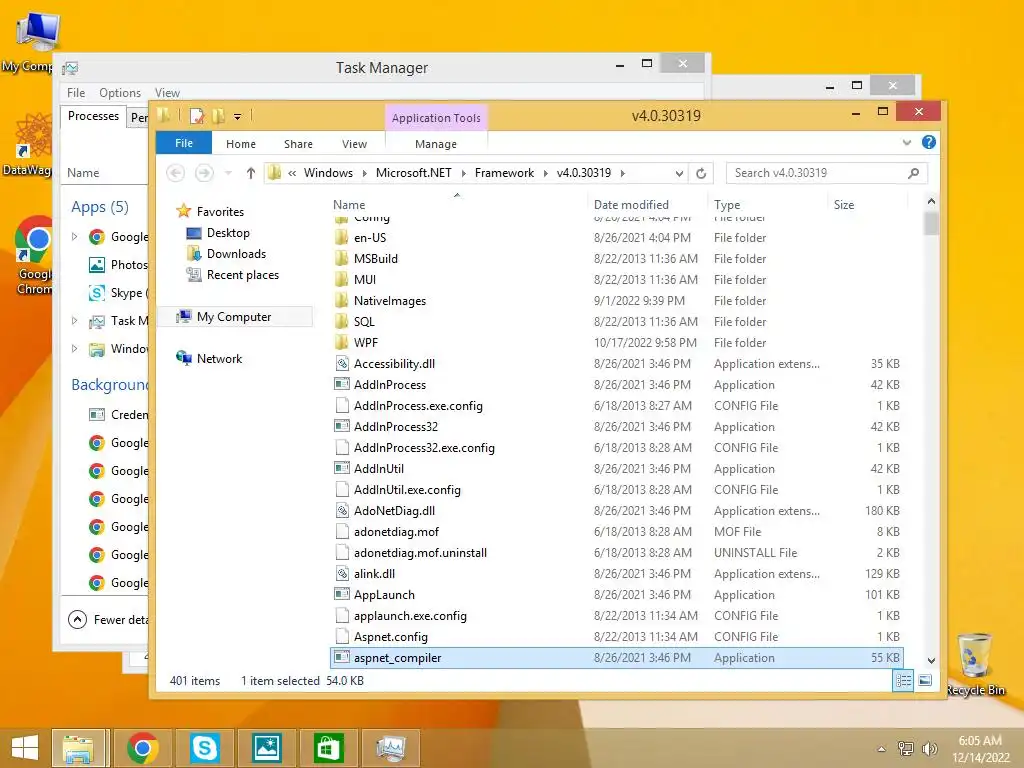Click the file list scroll down arrow
1024x768 pixels.
tap(931, 661)
